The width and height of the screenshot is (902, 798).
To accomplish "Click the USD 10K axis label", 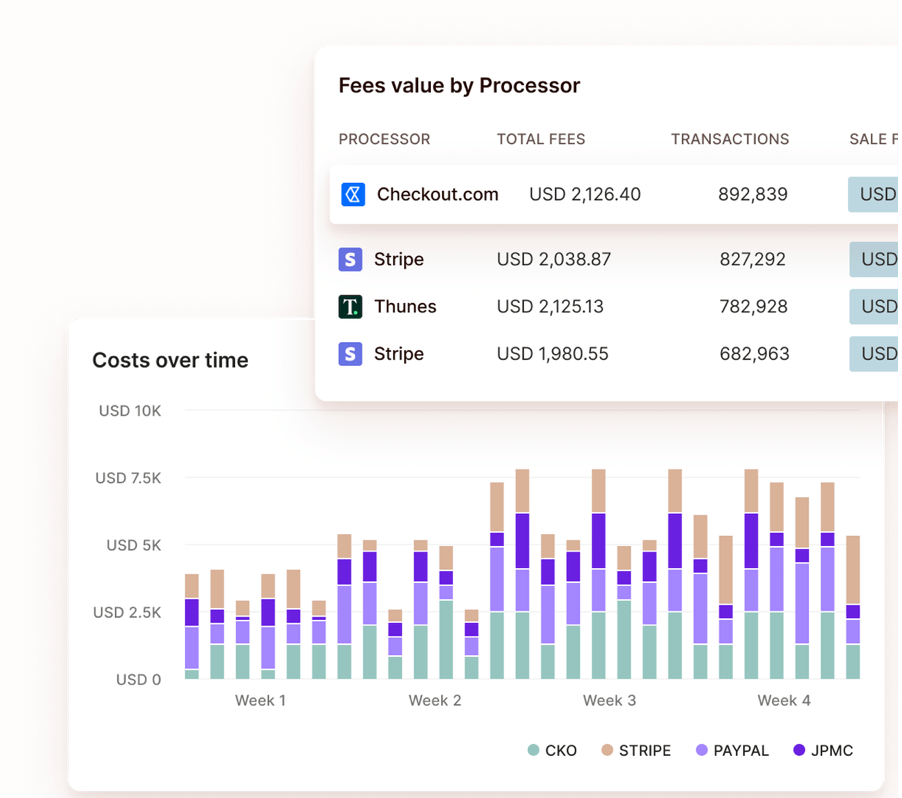I will click(130, 411).
